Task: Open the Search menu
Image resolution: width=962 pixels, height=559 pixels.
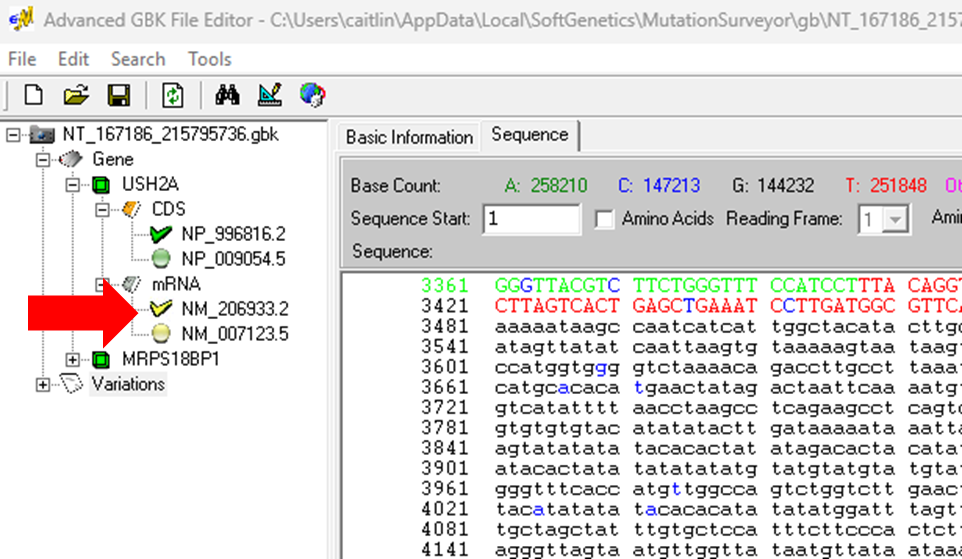Action: point(138,59)
